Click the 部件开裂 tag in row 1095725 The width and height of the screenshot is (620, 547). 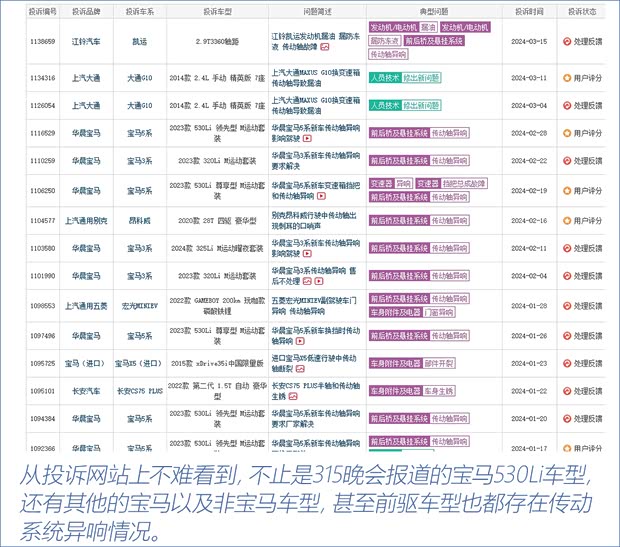439,363
